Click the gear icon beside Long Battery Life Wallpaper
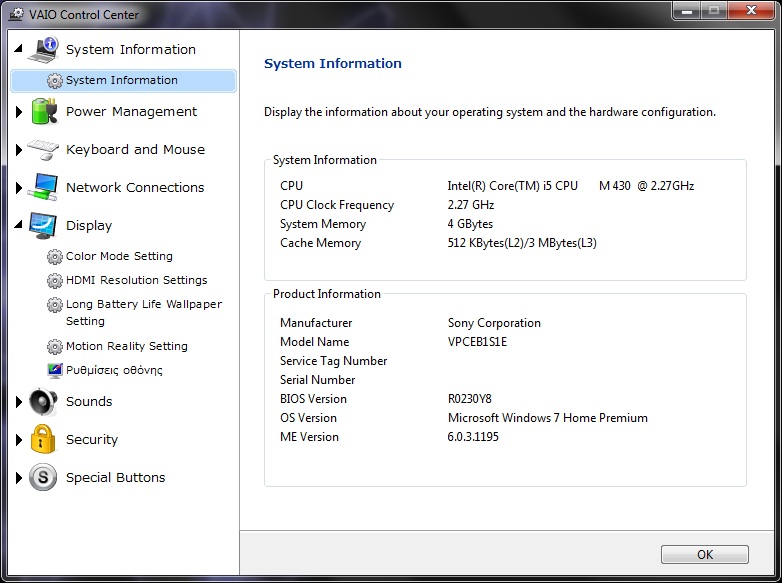The width and height of the screenshot is (782, 583). [54, 304]
